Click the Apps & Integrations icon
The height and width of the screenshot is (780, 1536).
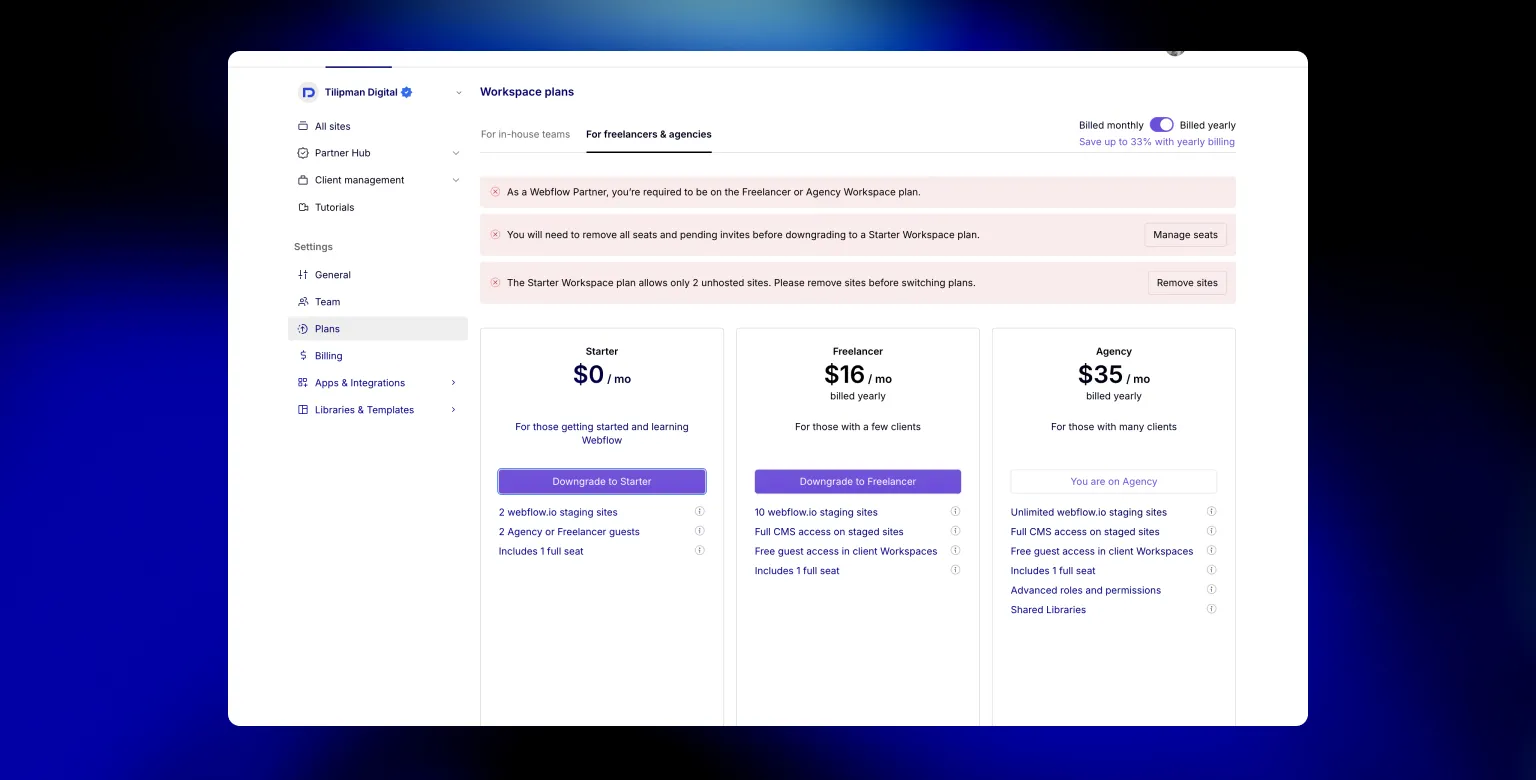pos(303,382)
